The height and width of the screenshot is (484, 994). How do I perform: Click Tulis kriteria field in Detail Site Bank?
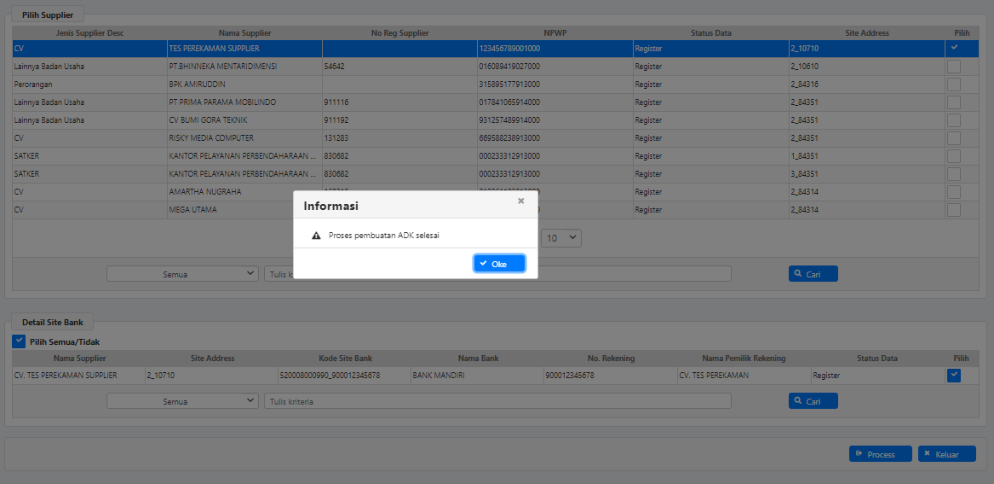tap(496, 401)
